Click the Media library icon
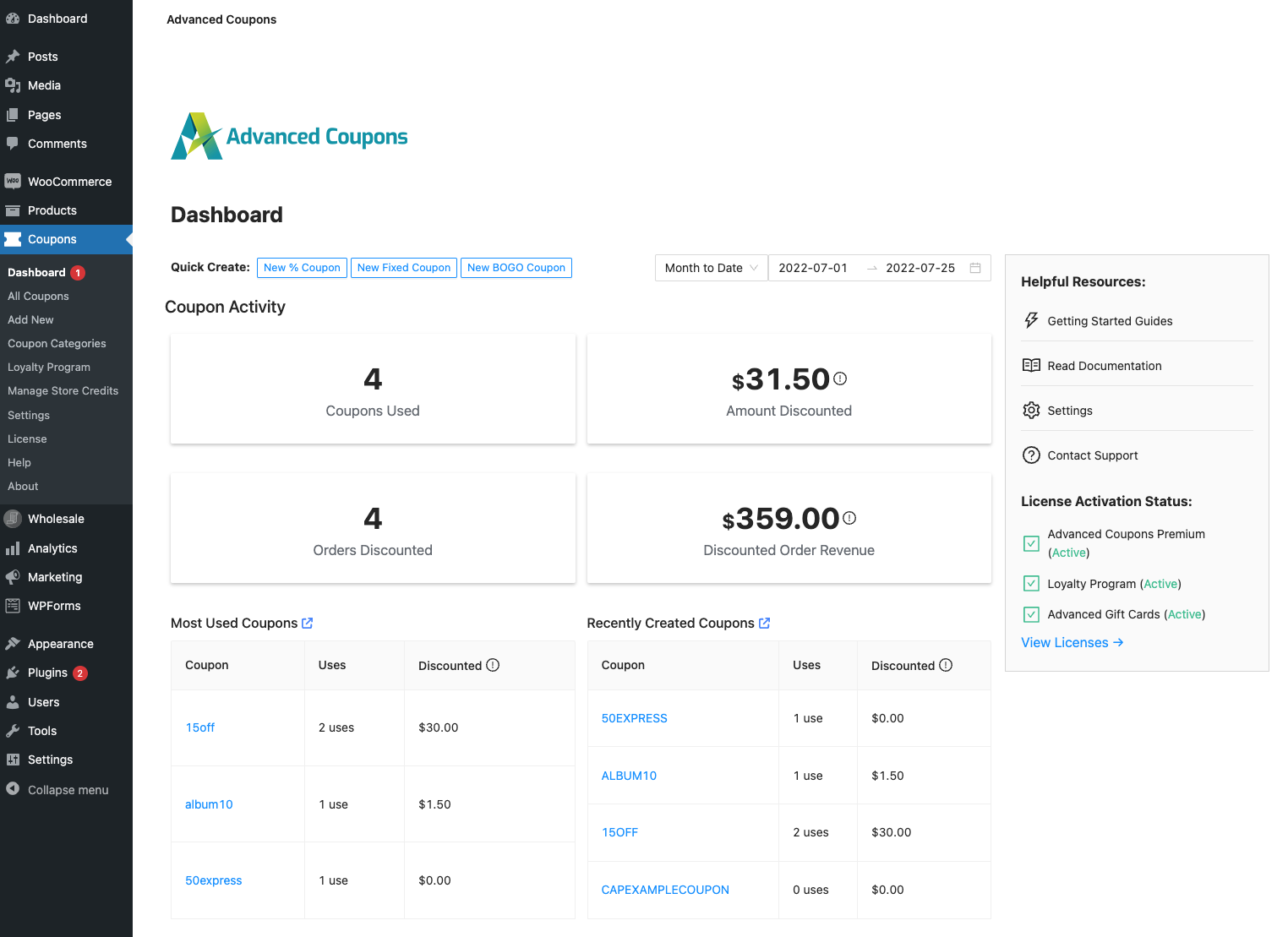1288x937 pixels. tap(13, 85)
